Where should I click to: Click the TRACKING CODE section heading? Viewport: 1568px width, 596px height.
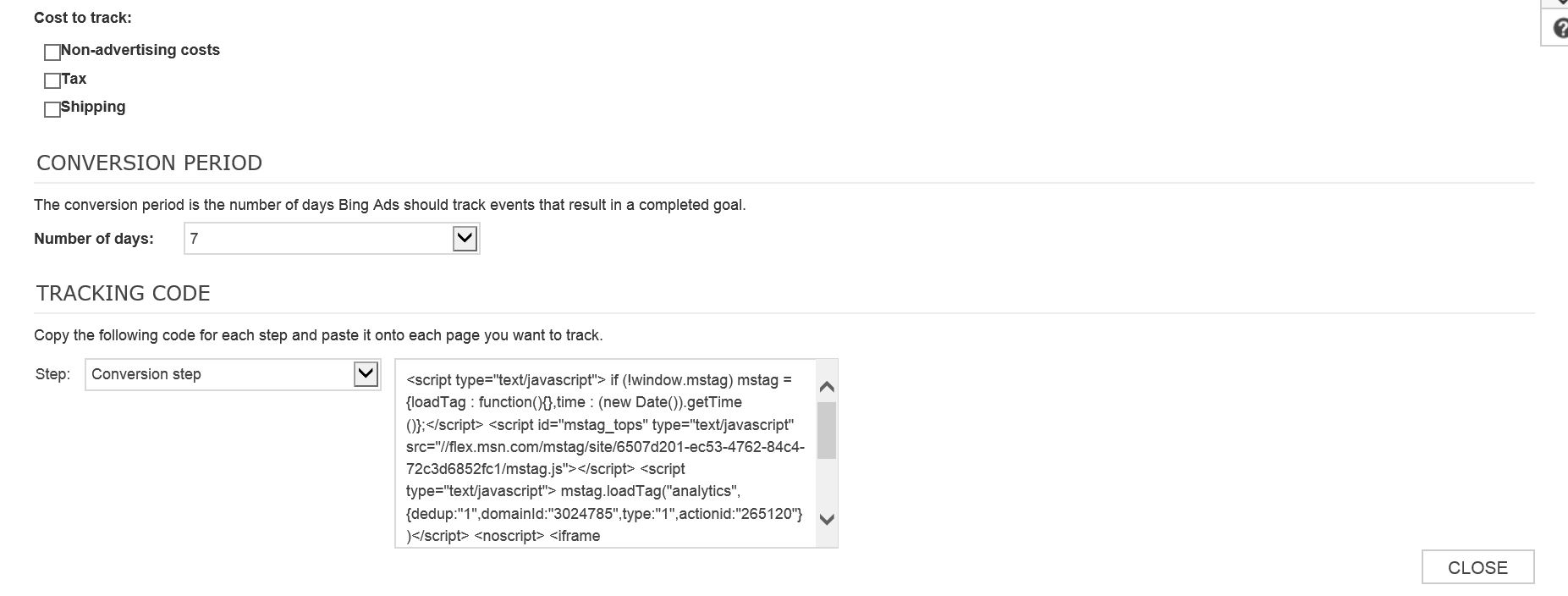coord(124,293)
